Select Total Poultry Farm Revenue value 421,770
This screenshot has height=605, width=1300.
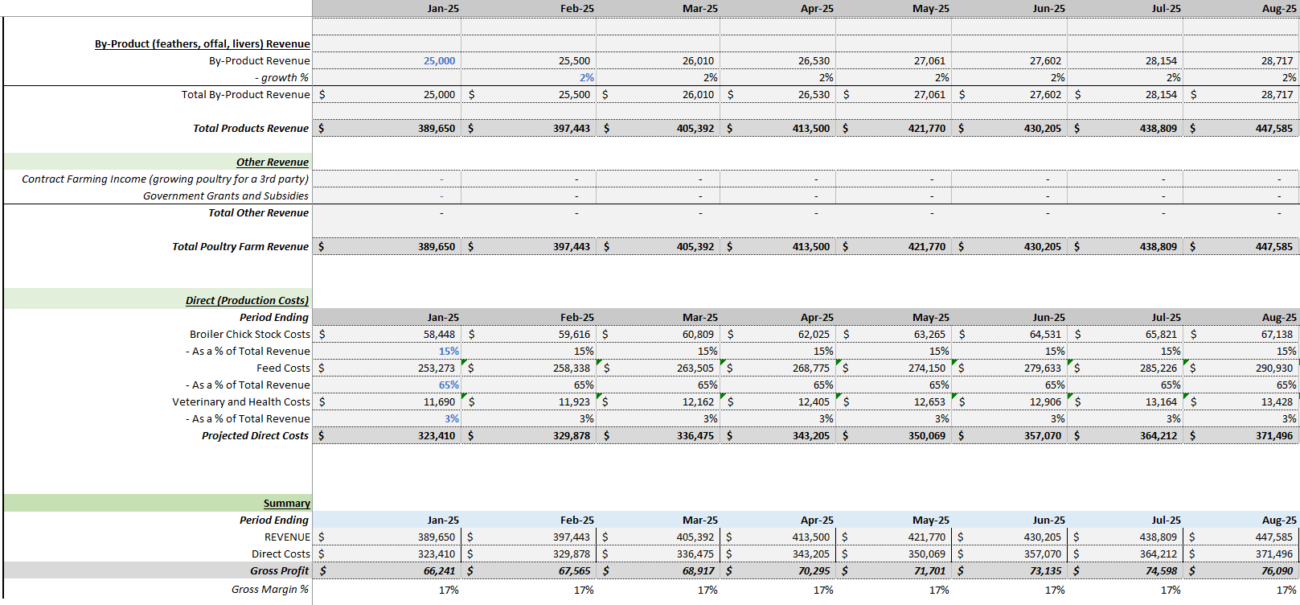pyautogui.click(x=927, y=247)
